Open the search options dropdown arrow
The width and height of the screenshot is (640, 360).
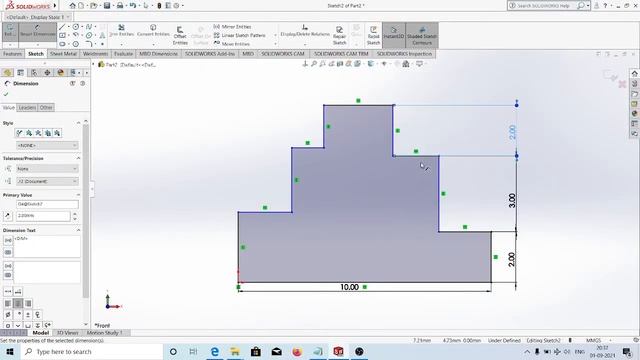click(588, 6)
